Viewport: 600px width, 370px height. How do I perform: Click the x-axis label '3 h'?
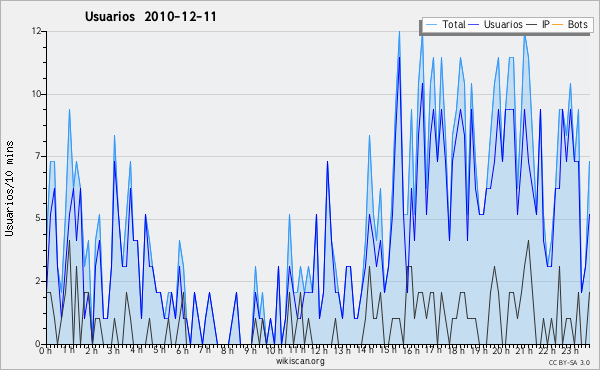point(114,350)
